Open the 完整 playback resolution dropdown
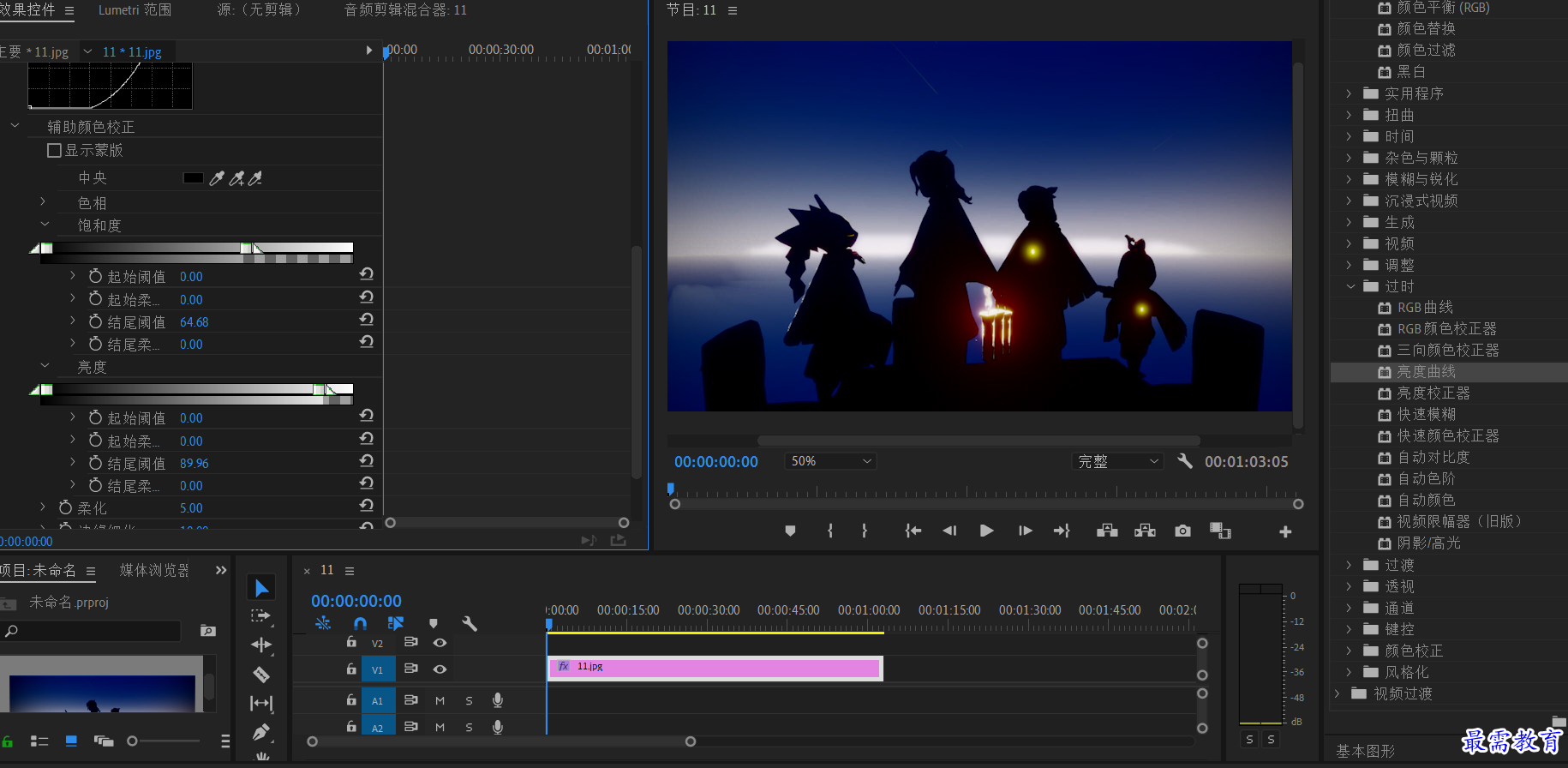The height and width of the screenshot is (768, 1568). [1117, 461]
